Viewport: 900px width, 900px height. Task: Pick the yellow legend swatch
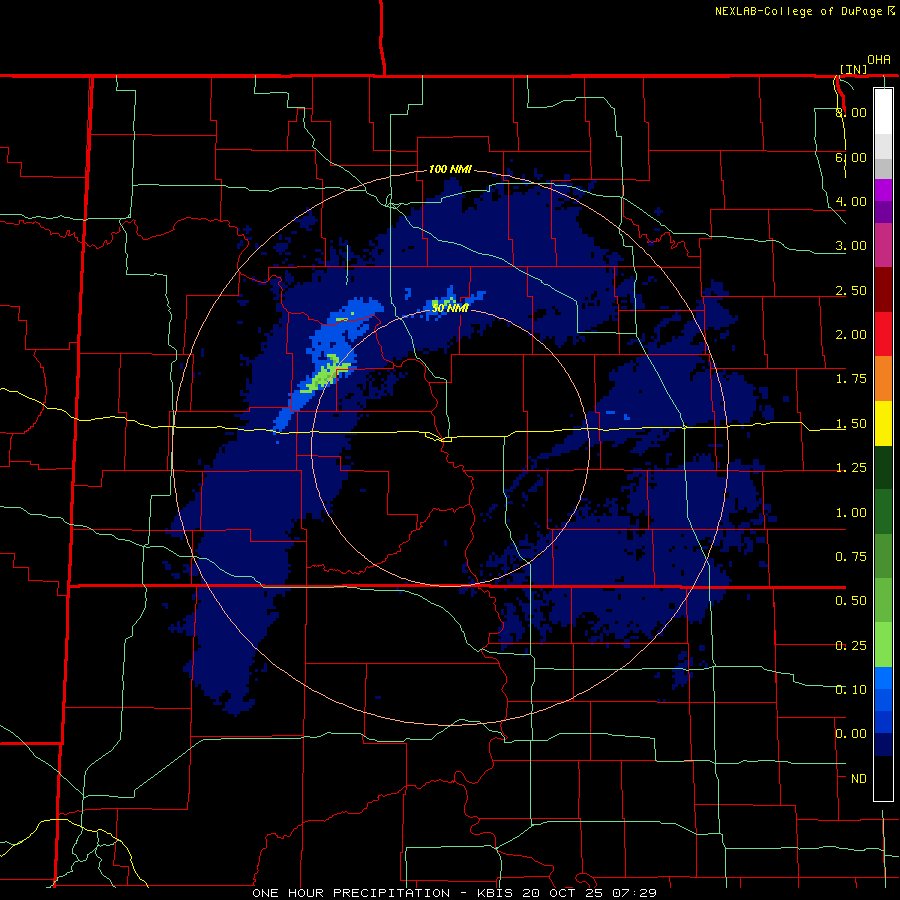click(883, 423)
